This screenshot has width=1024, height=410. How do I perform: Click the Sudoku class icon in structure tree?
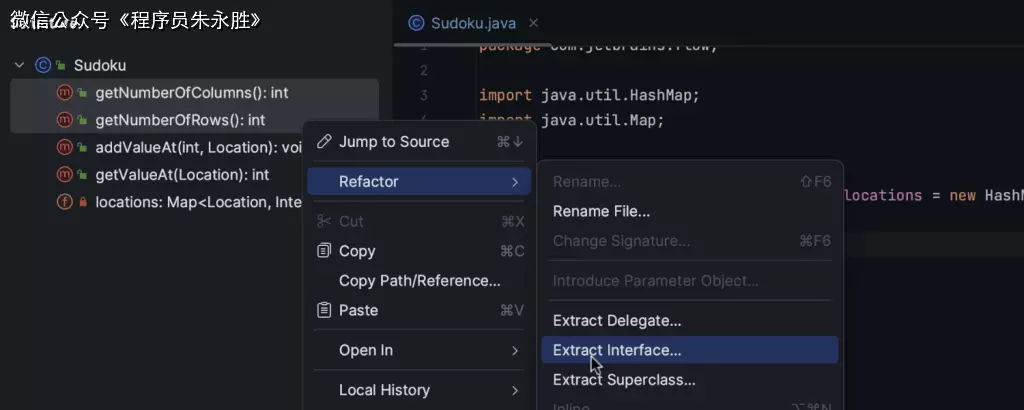pyautogui.click(x=43, y=65)
